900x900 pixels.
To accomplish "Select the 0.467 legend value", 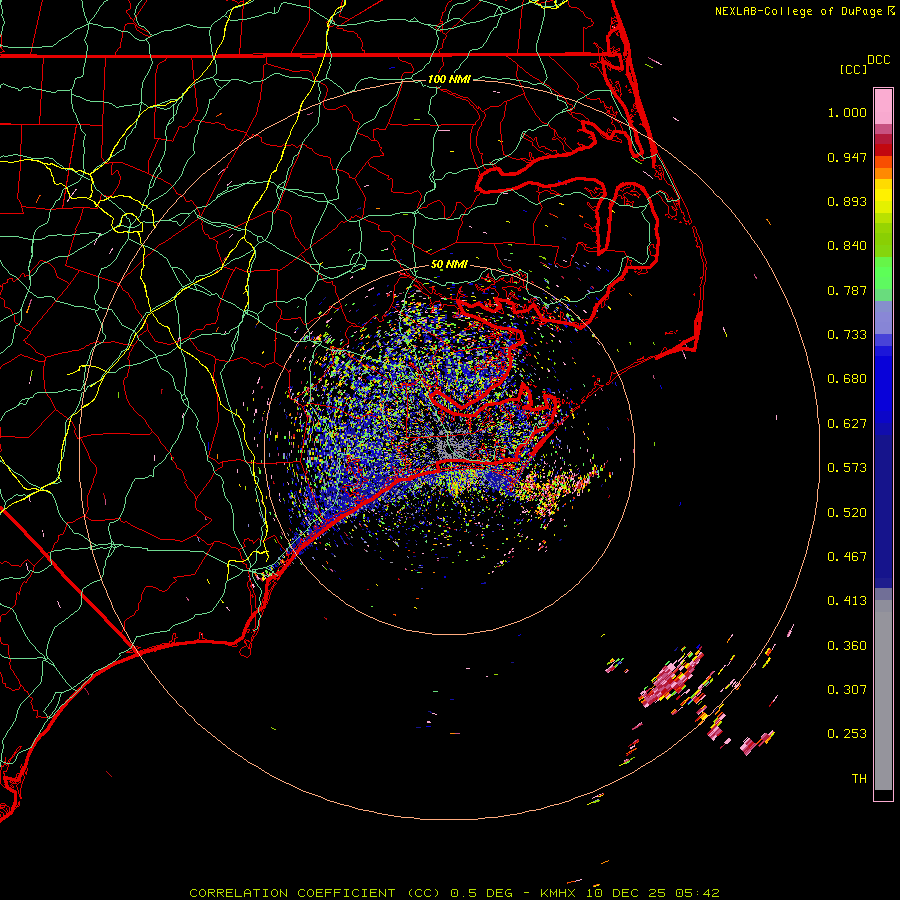I will [847, 557].
